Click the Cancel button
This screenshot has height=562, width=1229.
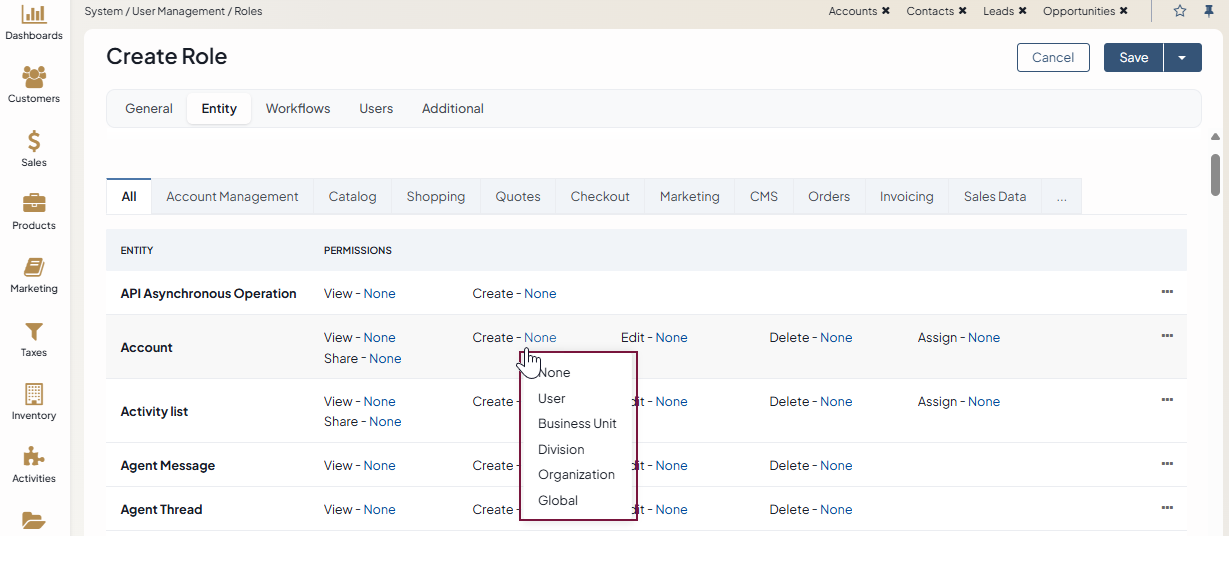1053,58
